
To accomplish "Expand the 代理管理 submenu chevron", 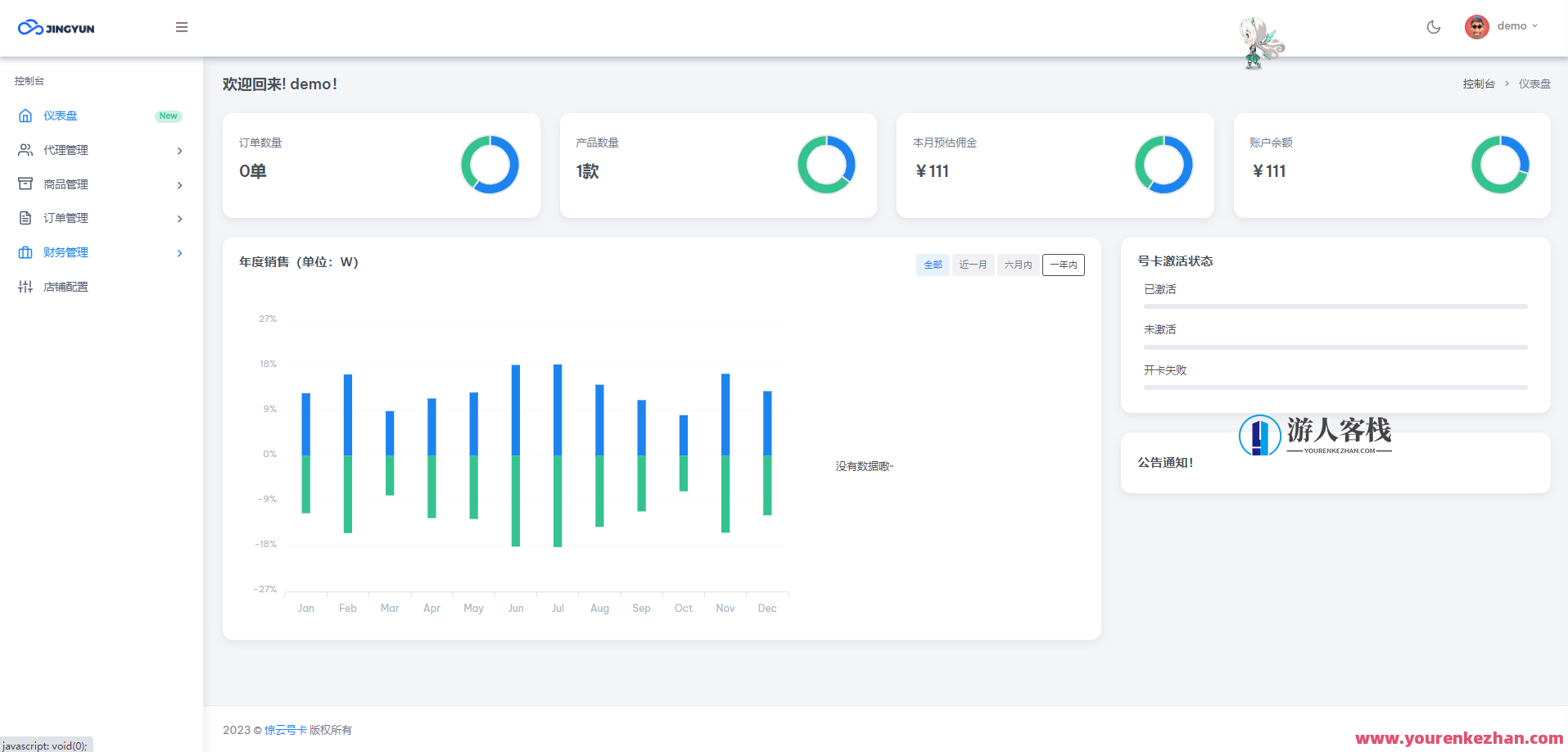I will pyautogui.click(x=179, y=151).
